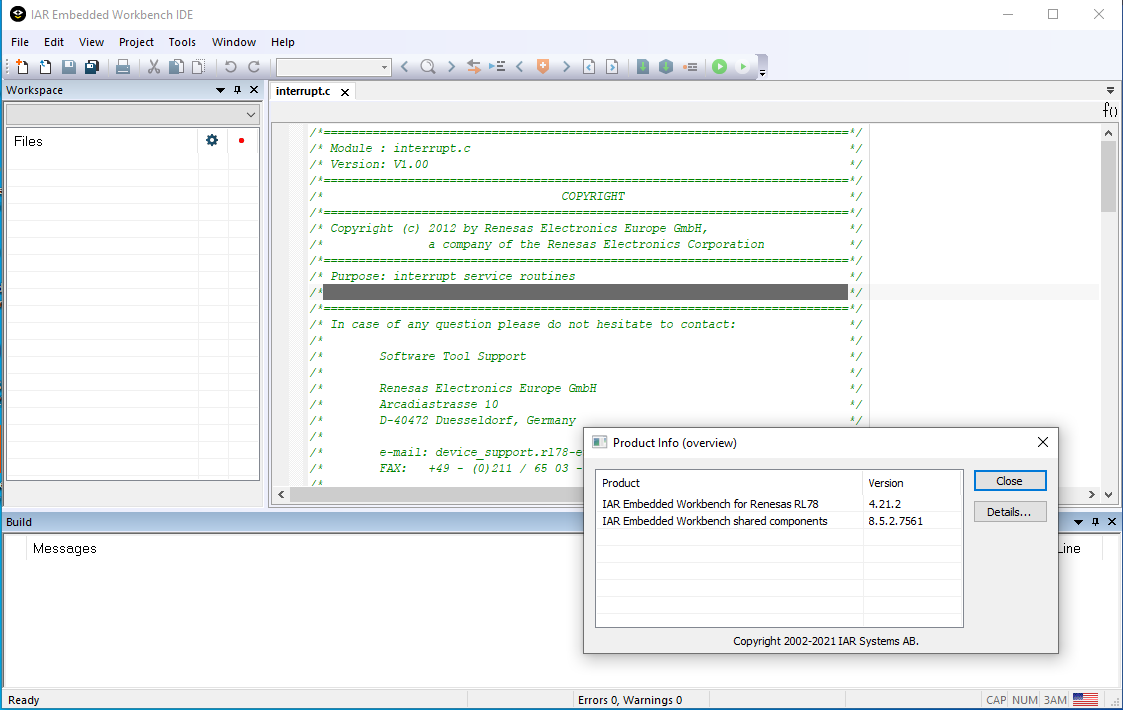Close Product Info dialog with X
The height and width of the screenshot is (710, 1123).
click(x=1043, y=442)
